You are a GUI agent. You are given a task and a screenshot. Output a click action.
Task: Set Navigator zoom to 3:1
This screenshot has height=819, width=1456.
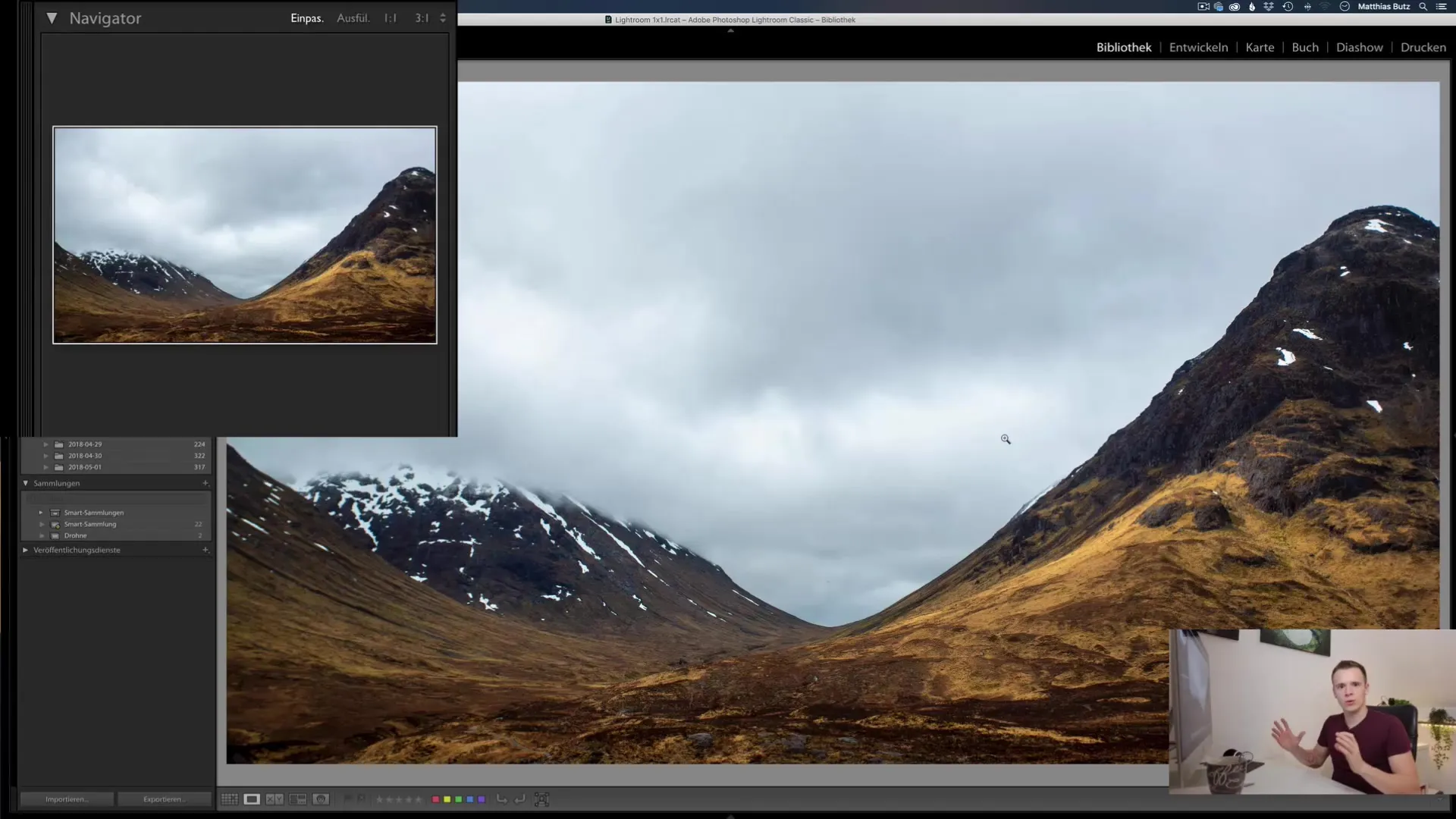[422, 18]
